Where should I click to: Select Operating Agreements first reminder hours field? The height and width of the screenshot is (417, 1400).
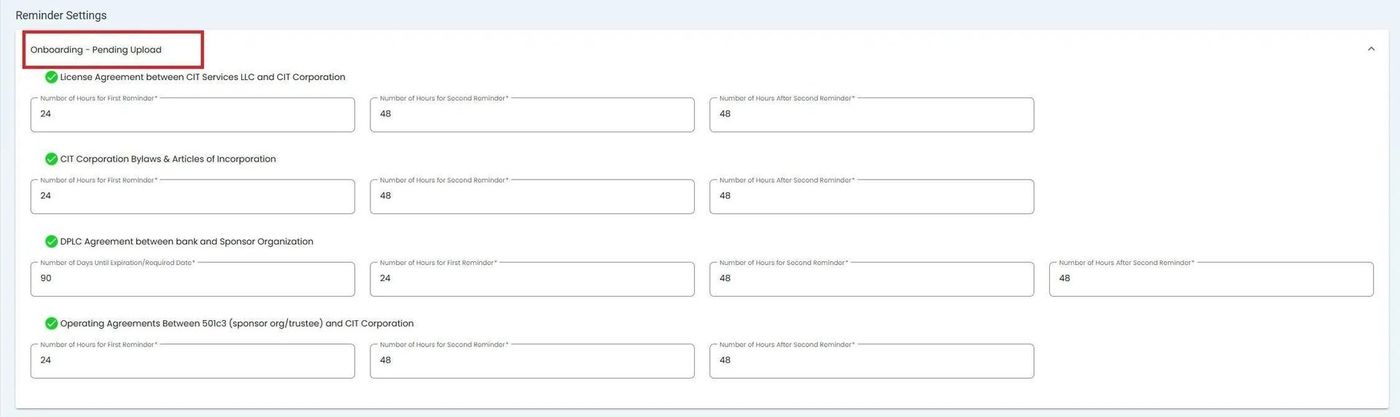click(192, 361)
